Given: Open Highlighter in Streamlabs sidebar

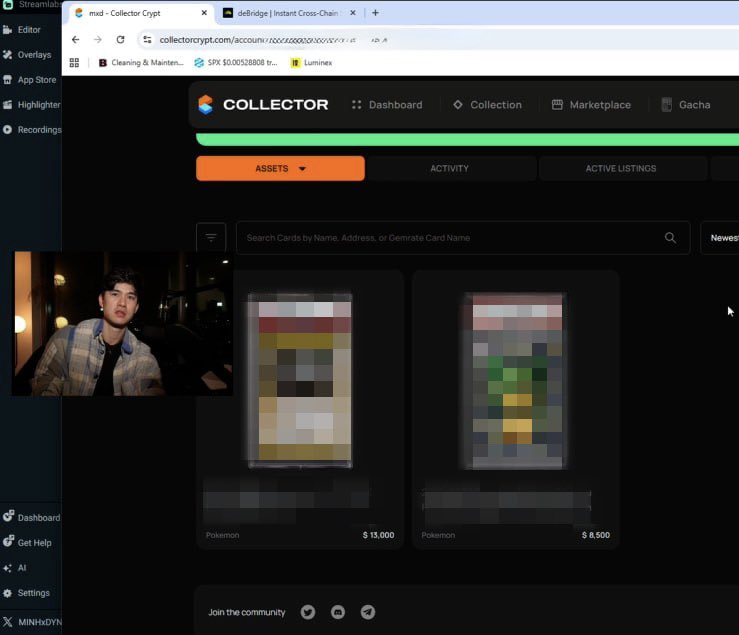Looking at the screenshot, I should pos(32,105).
